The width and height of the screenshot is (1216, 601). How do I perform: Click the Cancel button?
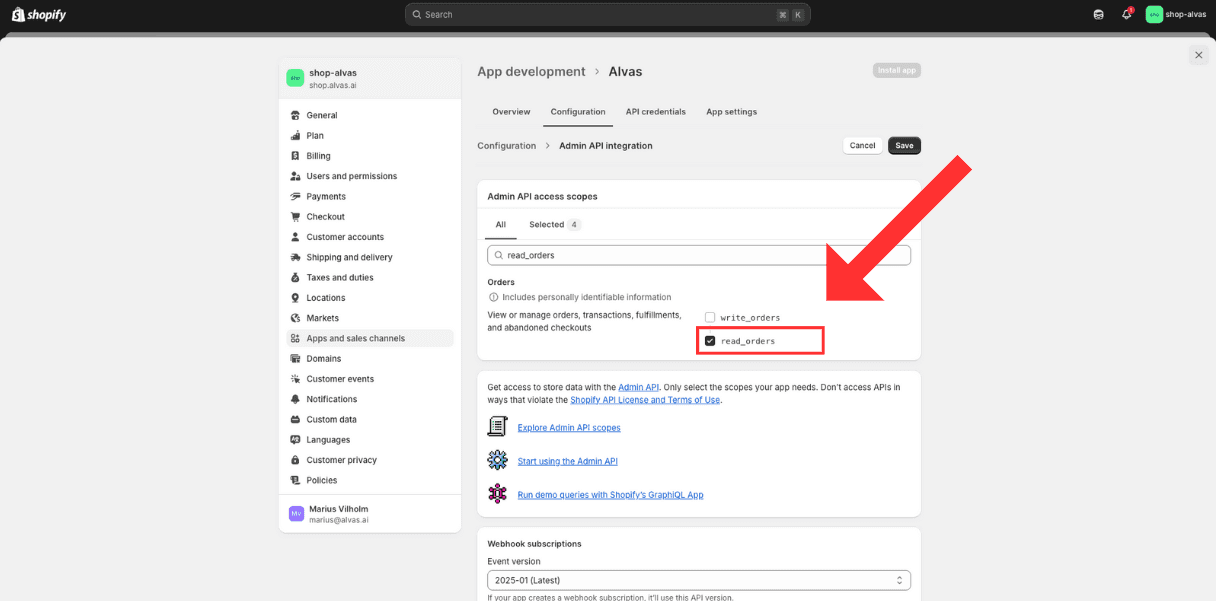pyautogui.click(x=862, y=145)
